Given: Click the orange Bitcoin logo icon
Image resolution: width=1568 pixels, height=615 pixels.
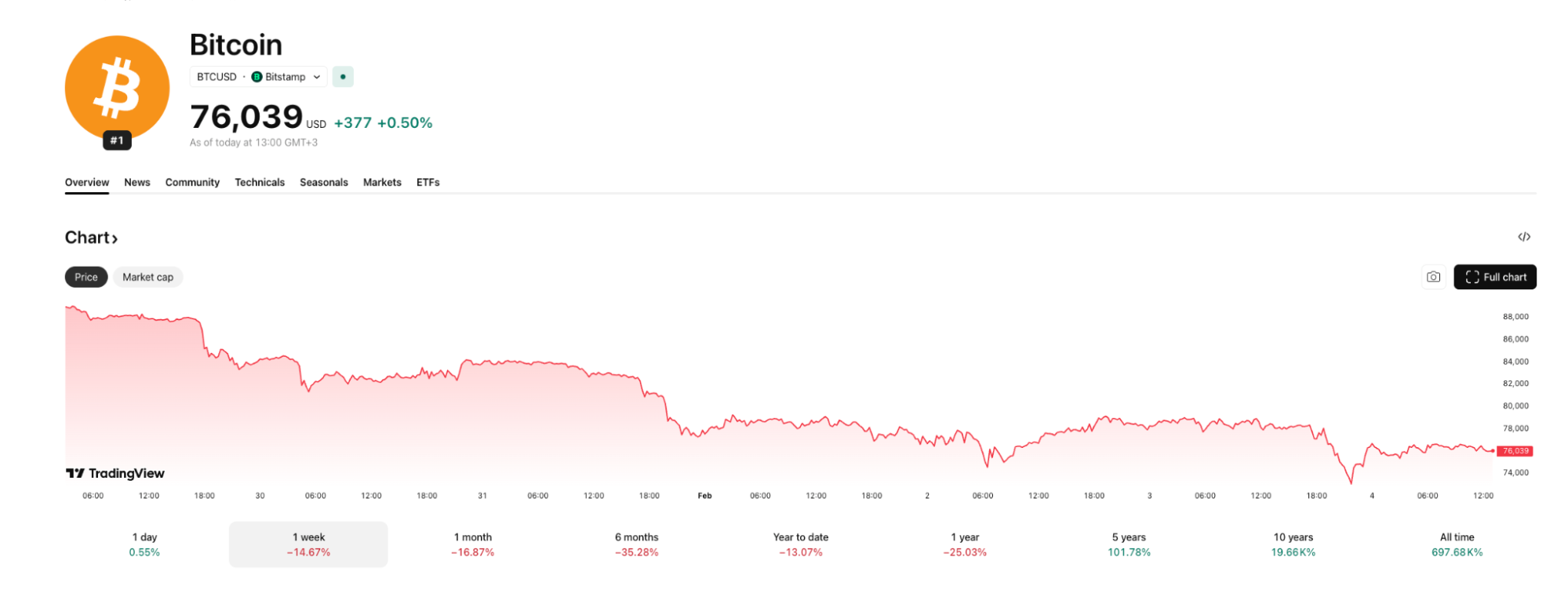Looking at the screenshot, I should (x=117, y=87).
